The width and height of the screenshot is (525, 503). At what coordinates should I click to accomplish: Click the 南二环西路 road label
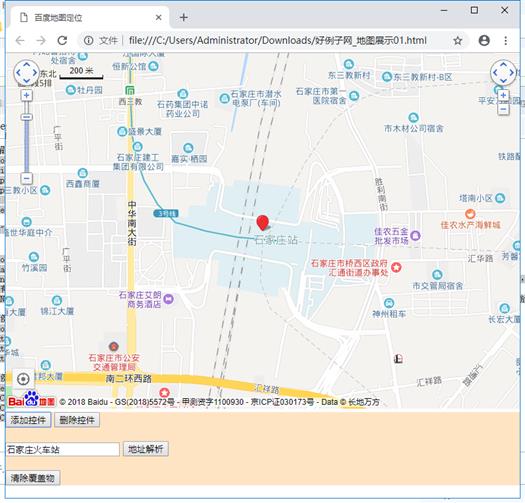(129, 378)
